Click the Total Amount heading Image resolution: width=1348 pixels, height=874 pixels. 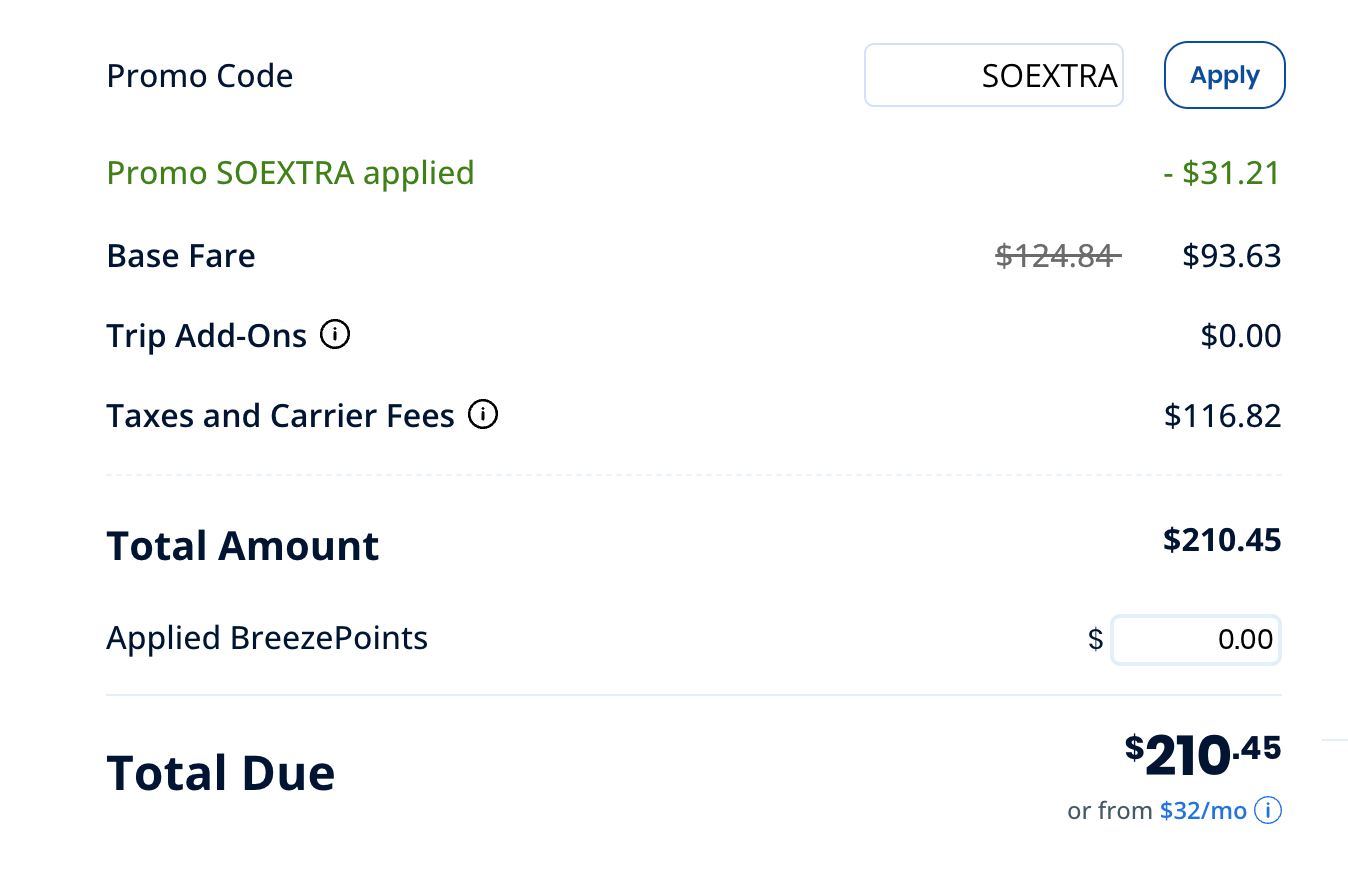click(x=243, y=546)
